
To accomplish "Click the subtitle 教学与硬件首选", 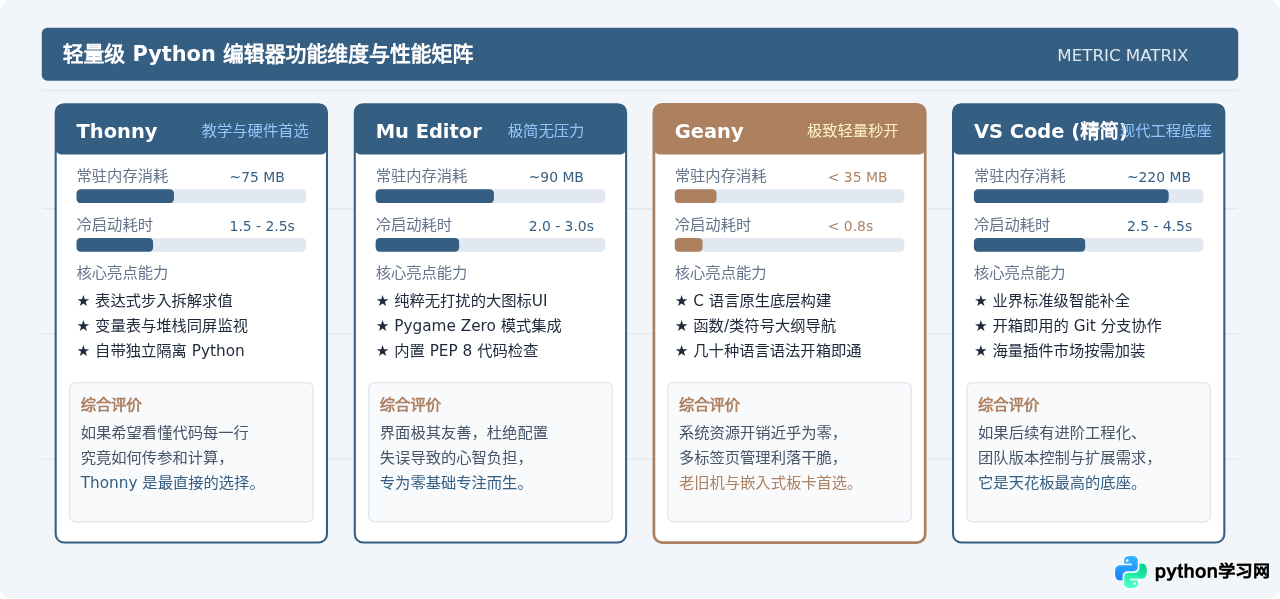I will point(255,131).
